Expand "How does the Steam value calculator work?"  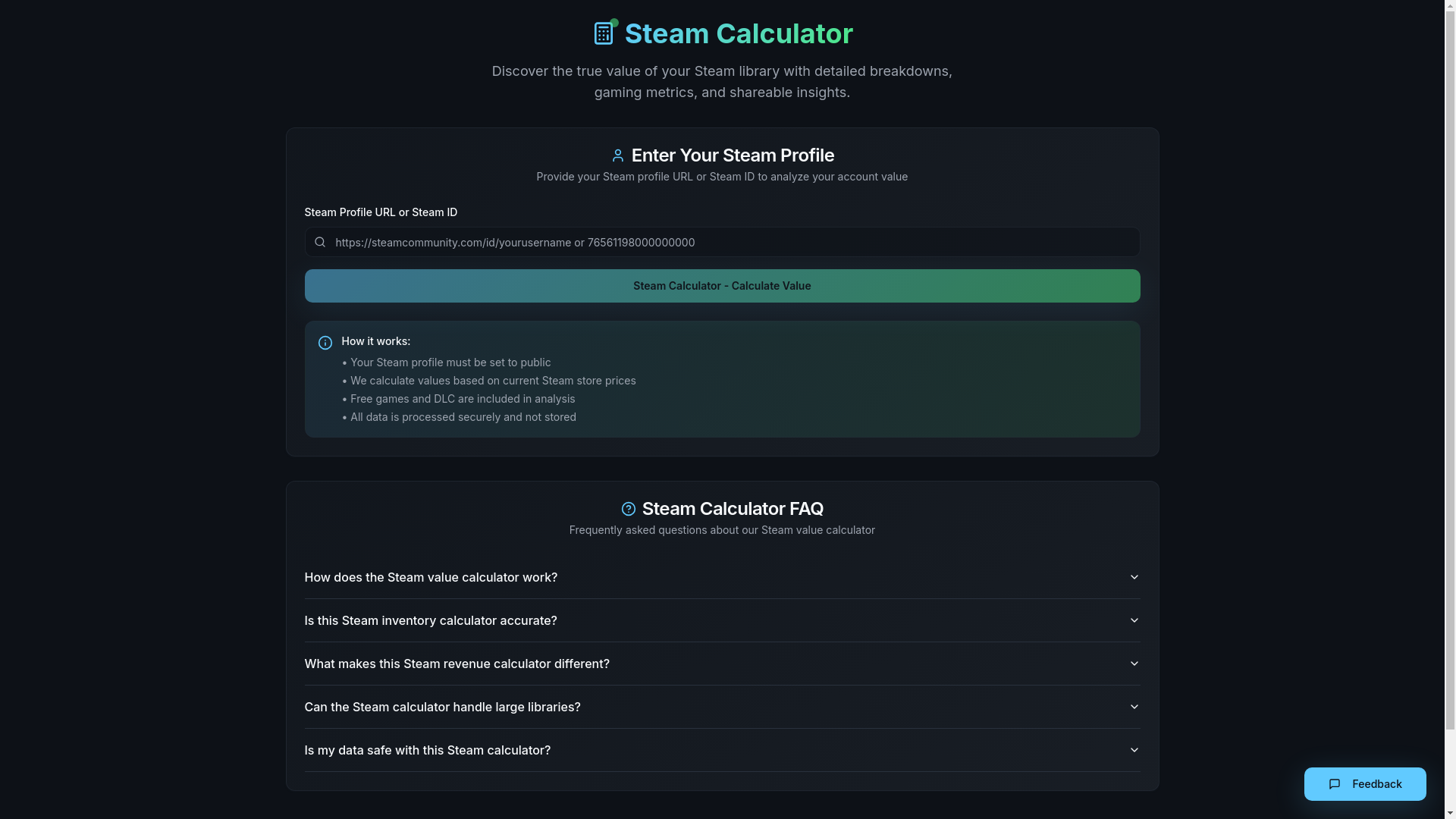722,577
